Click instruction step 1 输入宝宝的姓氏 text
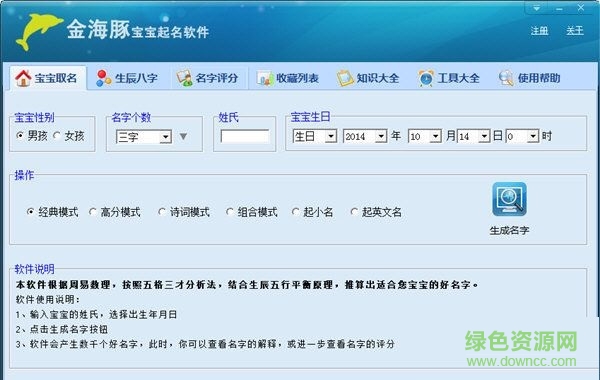The width and height of the screenshot is (600, 380). coord(96,315)
